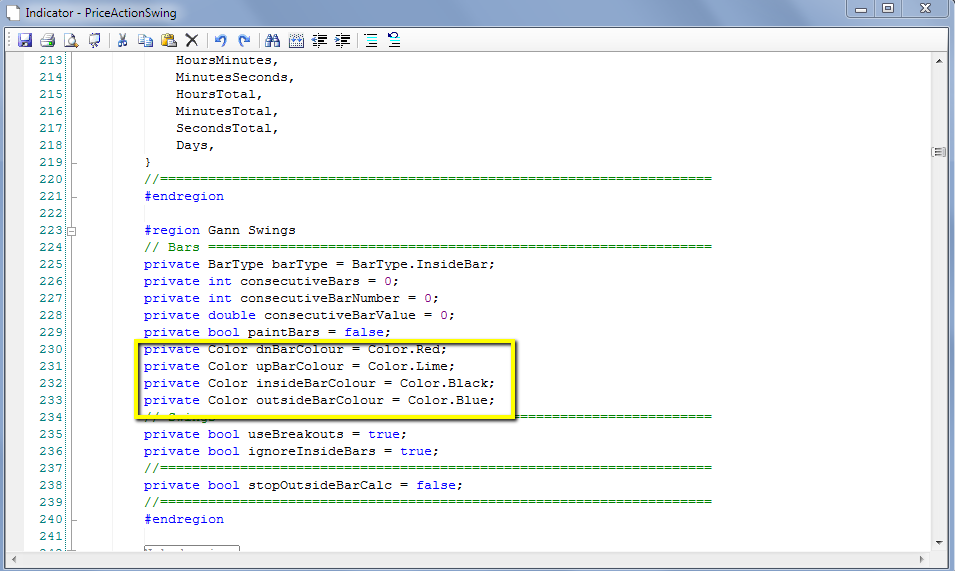This screenshot has width=955, height=571.
Task: Click on 'Color.Lime' in line 231
Action: [x=410, y=366]
